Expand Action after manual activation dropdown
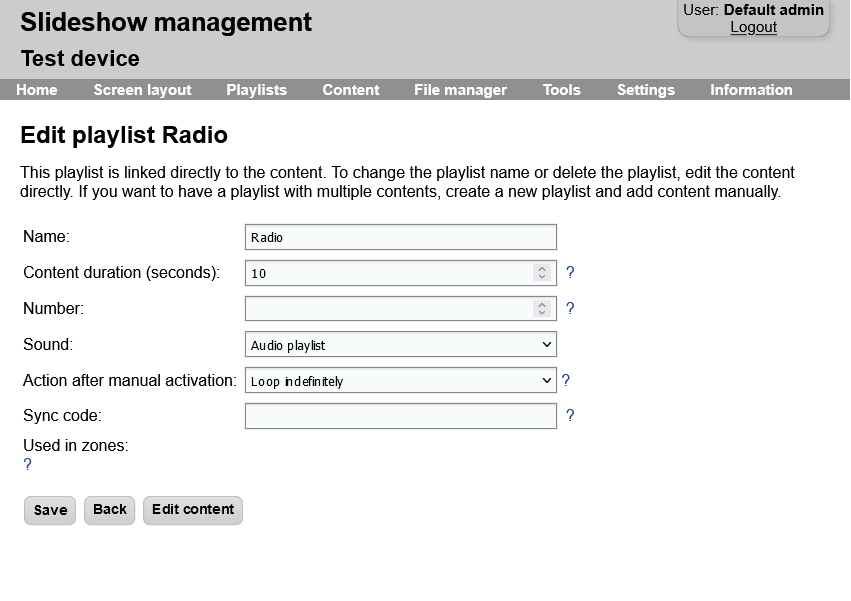Viewport: 851px width, 601px height. point(400,381)
